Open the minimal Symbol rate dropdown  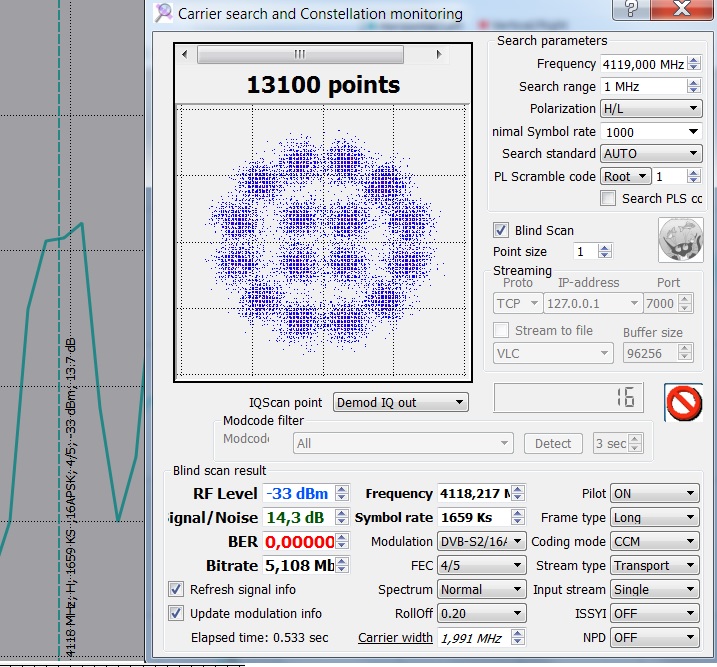coord(651,132)
